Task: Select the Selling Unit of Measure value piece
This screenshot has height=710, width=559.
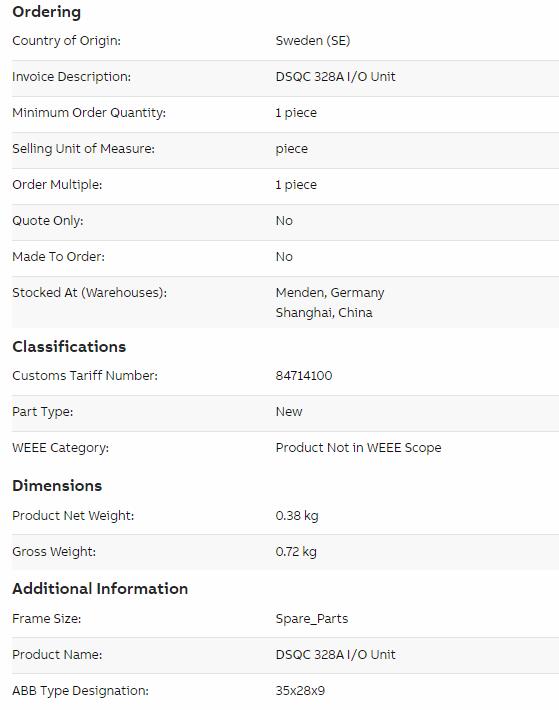Action: coord(291,149)
